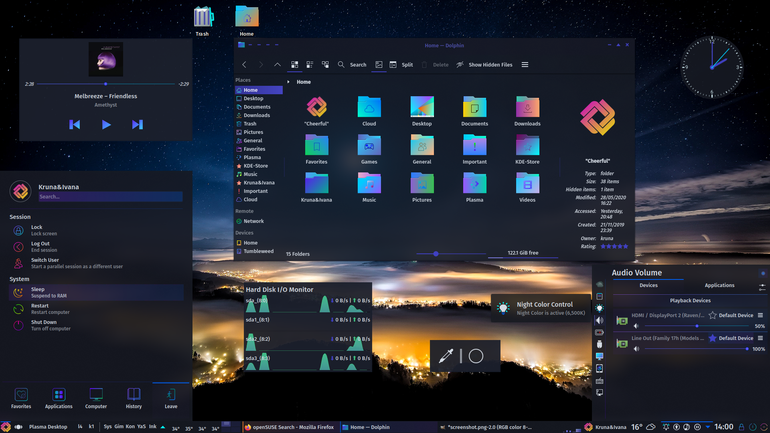This screenshot has height=433, width=770.
Task: Click Split view button in Dolphin
Action: click(x=401, y=65)
